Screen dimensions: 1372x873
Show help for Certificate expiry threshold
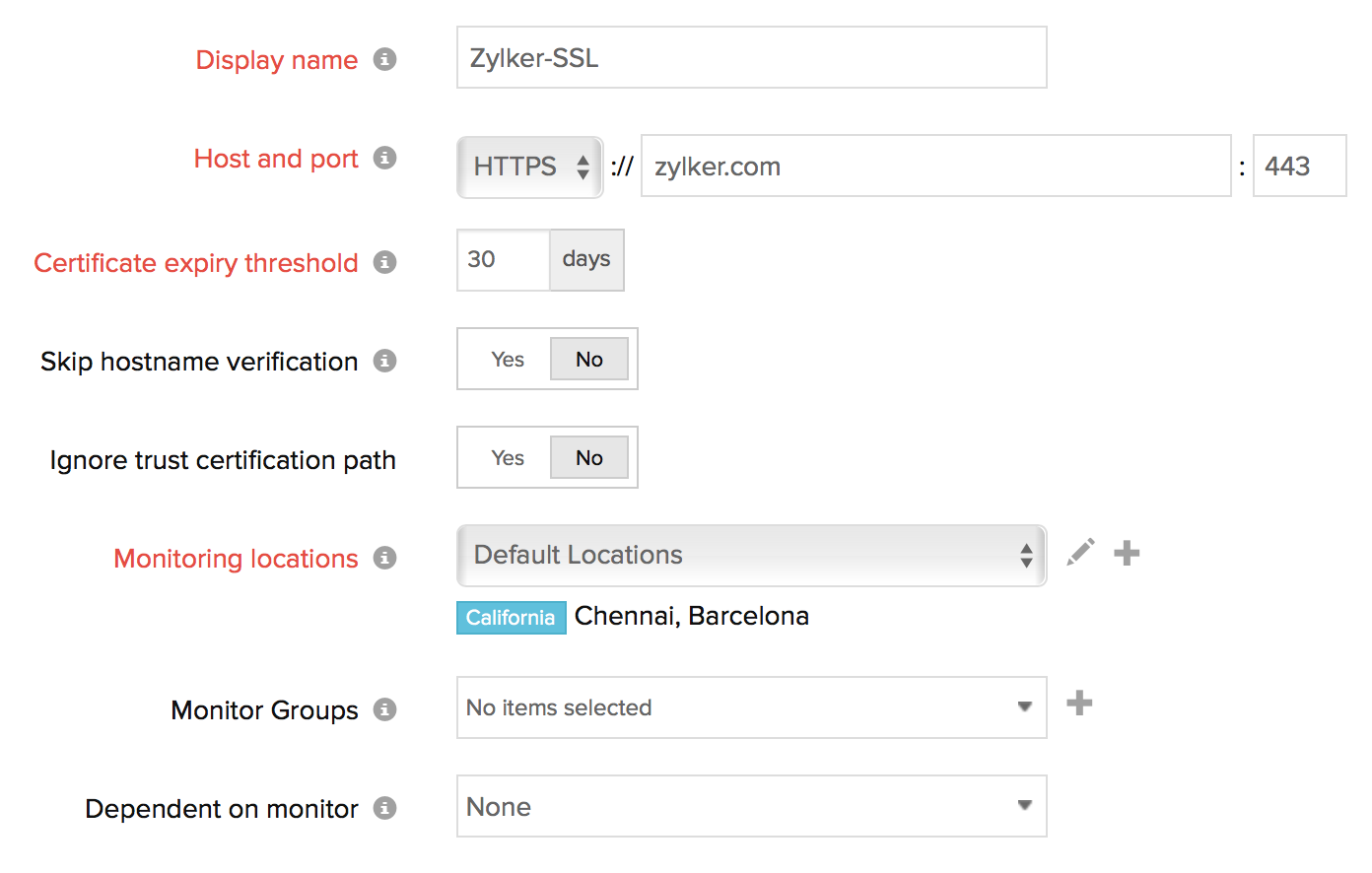(x=384, y=262)
